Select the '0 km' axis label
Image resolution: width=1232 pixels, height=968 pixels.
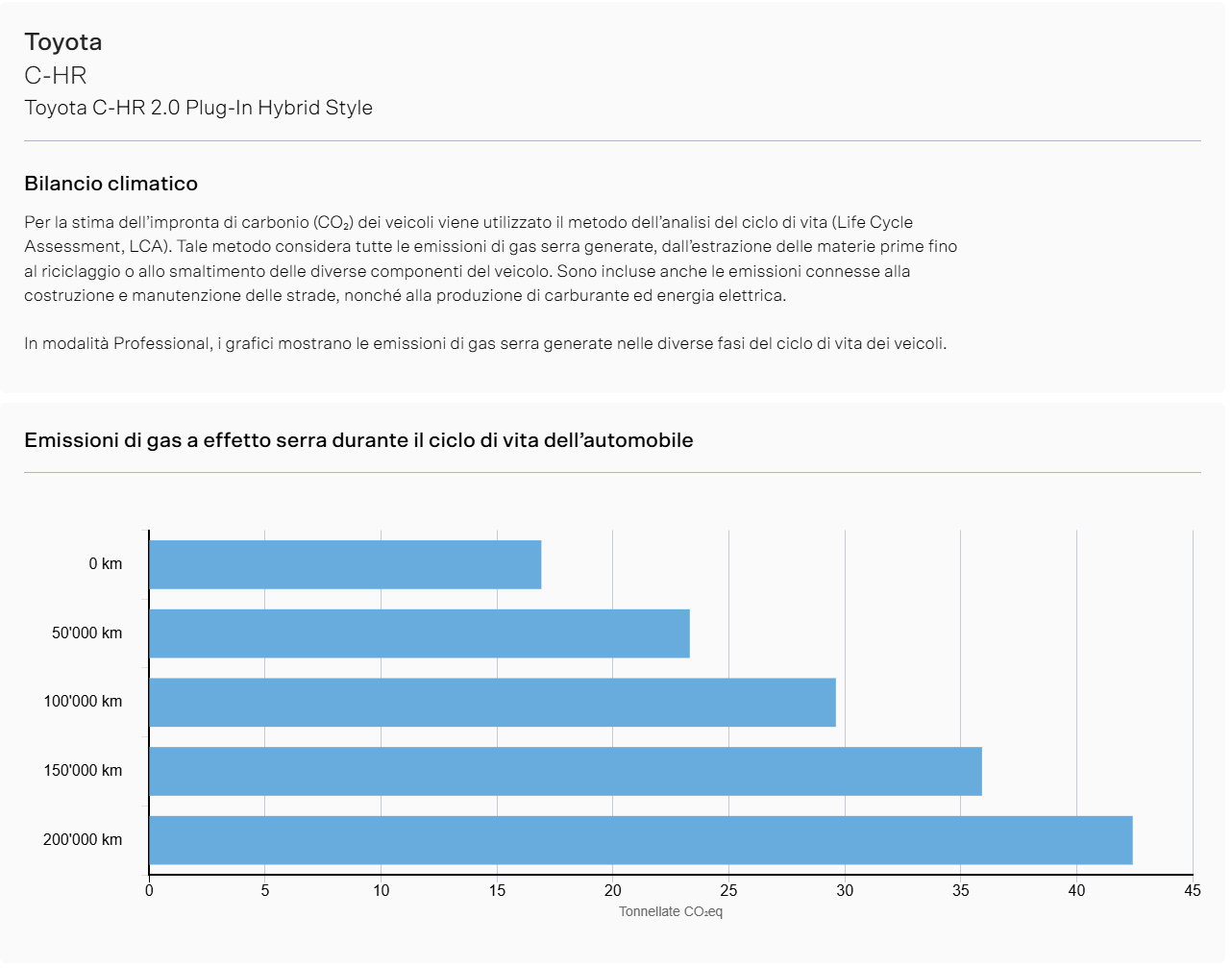click(106, 564)
